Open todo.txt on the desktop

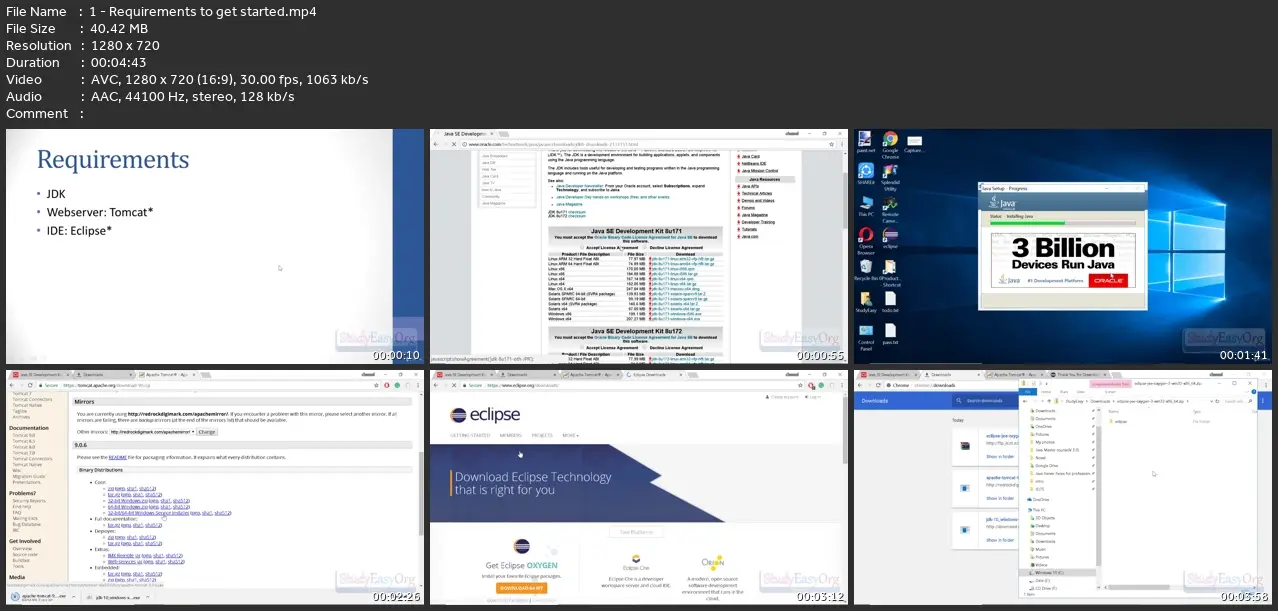click(890, 302)
